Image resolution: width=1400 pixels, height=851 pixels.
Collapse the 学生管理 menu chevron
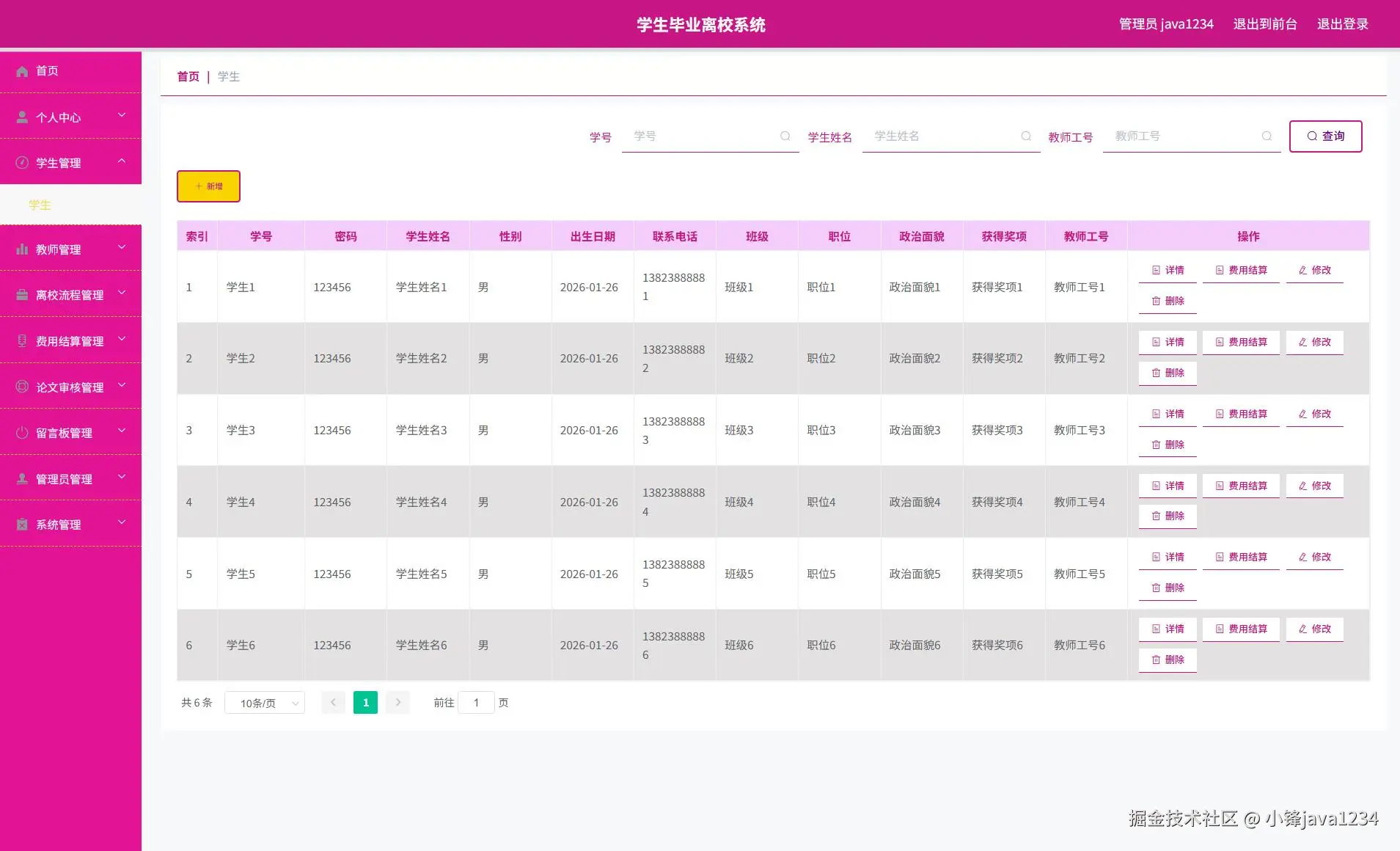pyautogui.click(x=122, y=161)
